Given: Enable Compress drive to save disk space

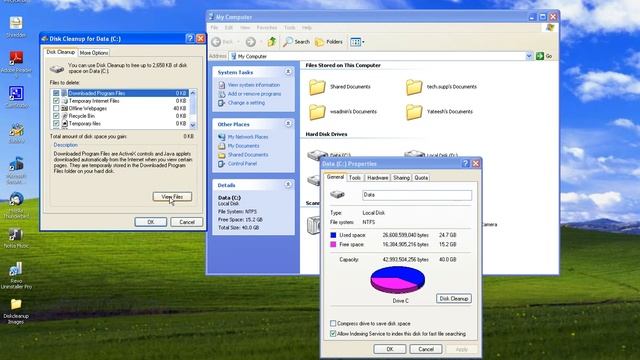Looking at the screenshot, I should (333, 323).
